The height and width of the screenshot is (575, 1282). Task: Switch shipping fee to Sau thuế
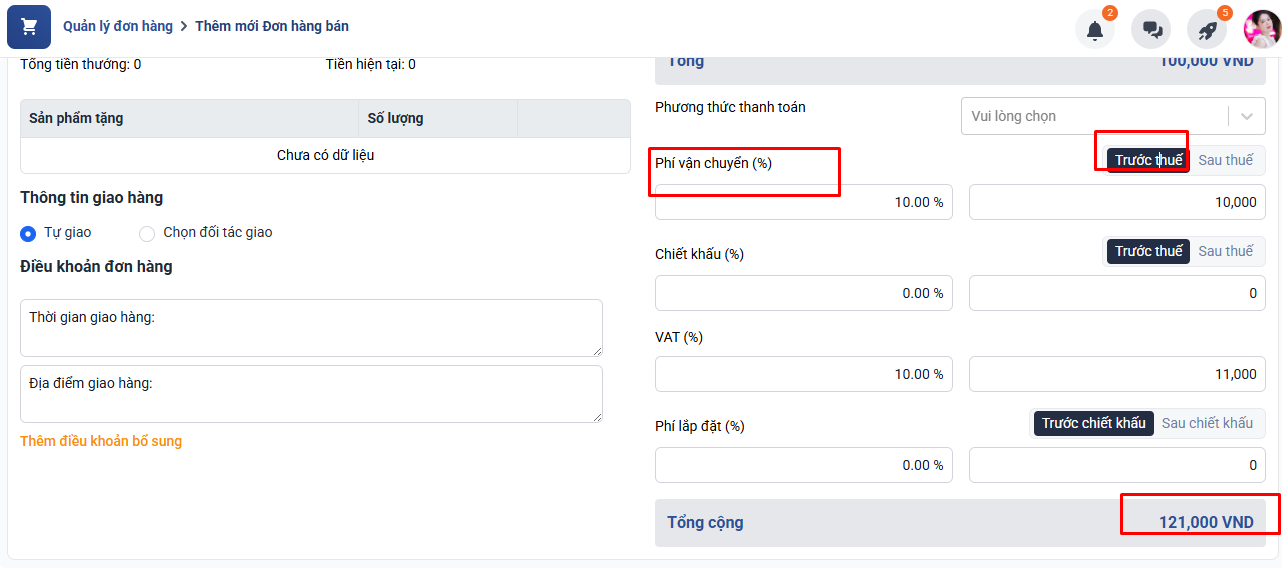coord(1226,160)
